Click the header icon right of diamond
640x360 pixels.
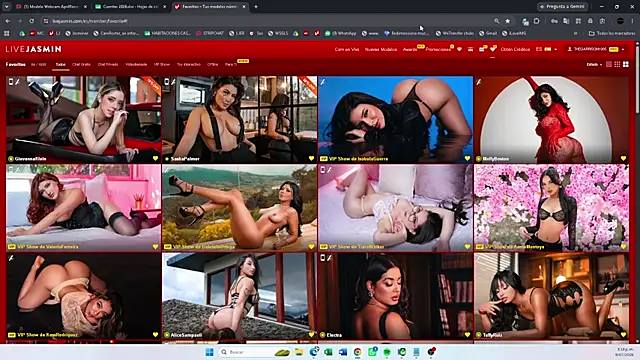click(470, 49)
